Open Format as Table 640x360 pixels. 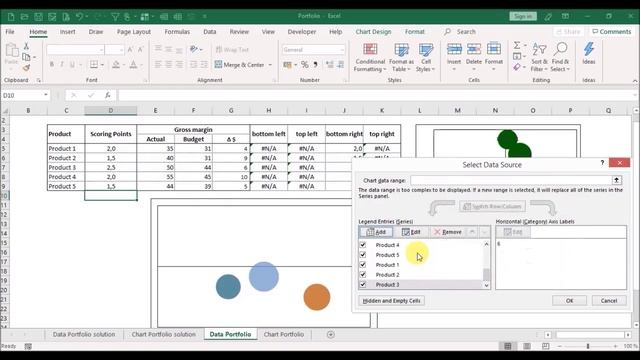[401, 58]
